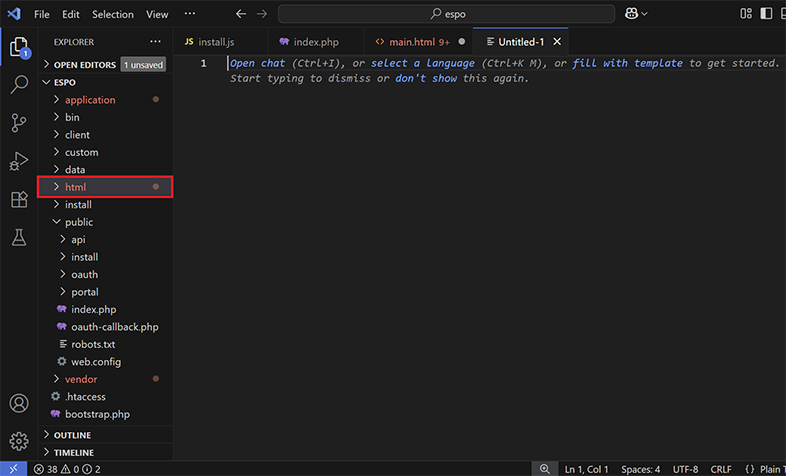
Task: Click the 'fill with template' link
Action: tap(629, 63)
